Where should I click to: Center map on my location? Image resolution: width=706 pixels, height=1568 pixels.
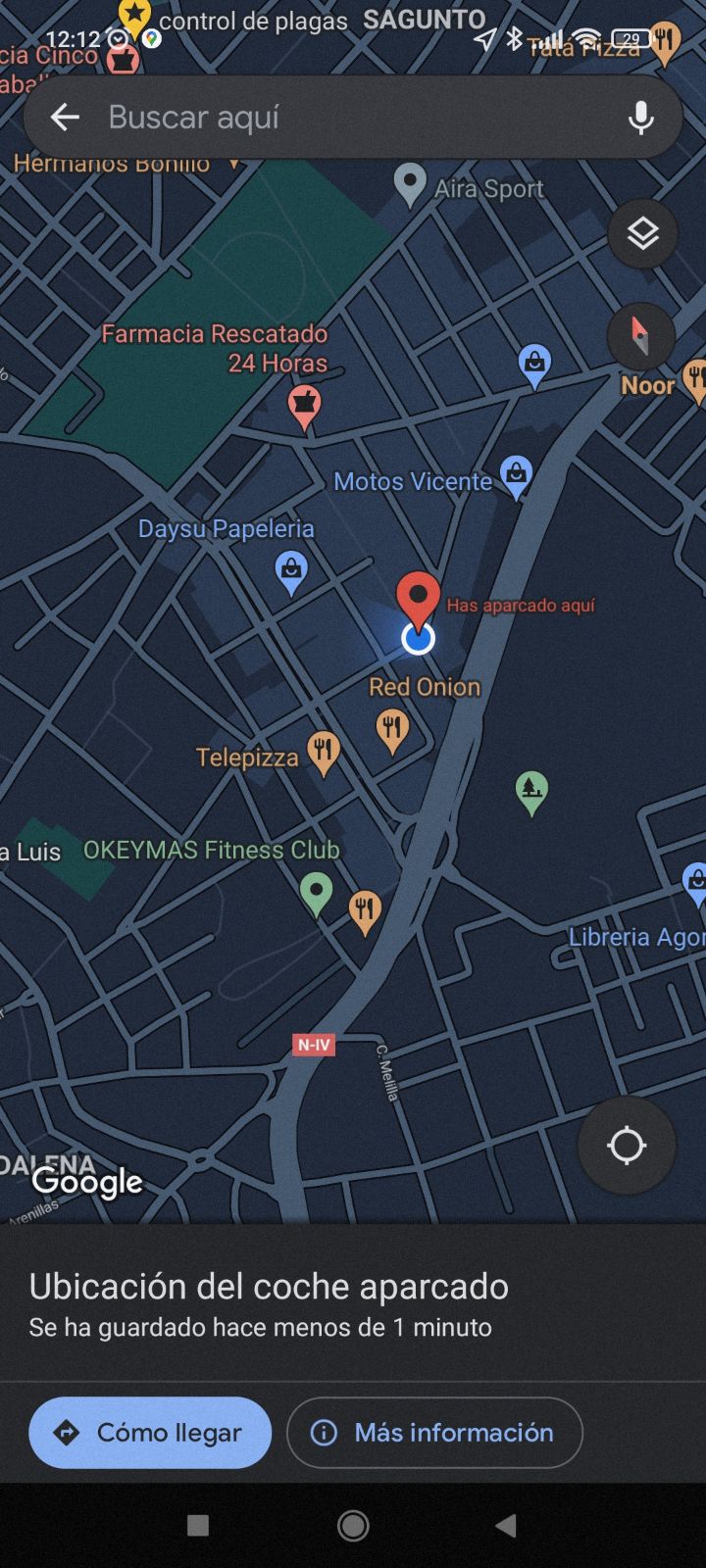pos(627,1145)
